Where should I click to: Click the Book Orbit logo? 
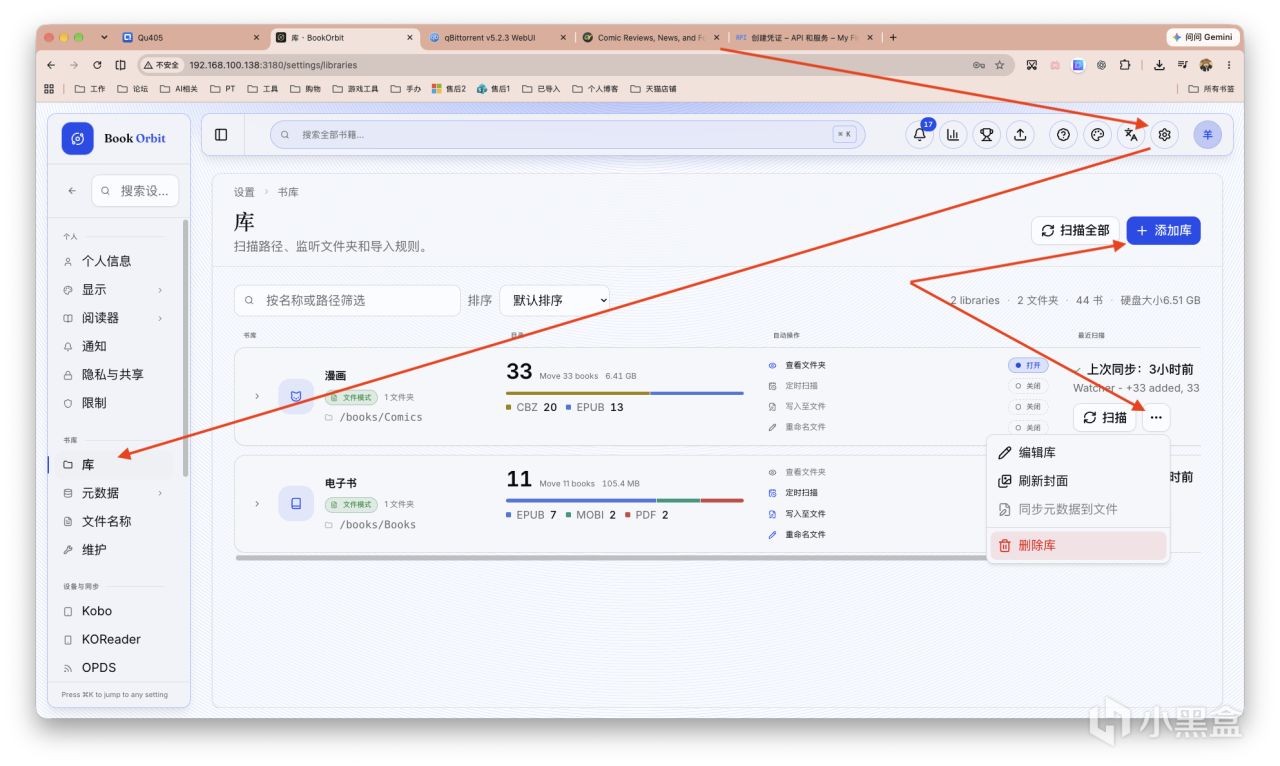(77, 138)
